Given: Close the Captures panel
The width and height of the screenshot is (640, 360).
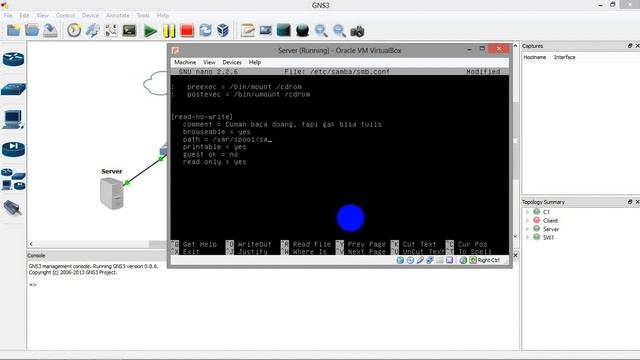Looking at the screenshot, I should [637, 46].
